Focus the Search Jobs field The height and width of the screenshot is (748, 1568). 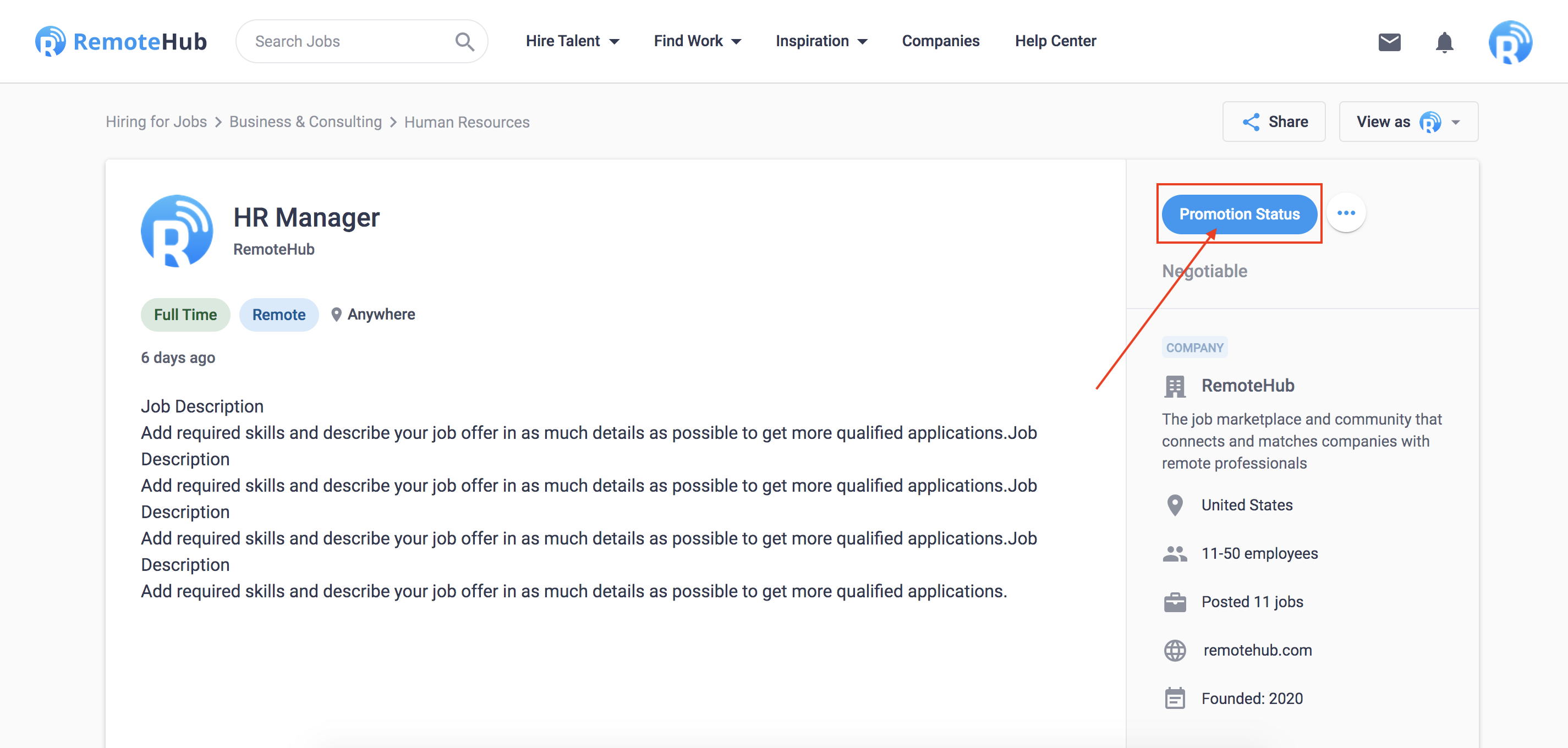click(x=361, y=41)
